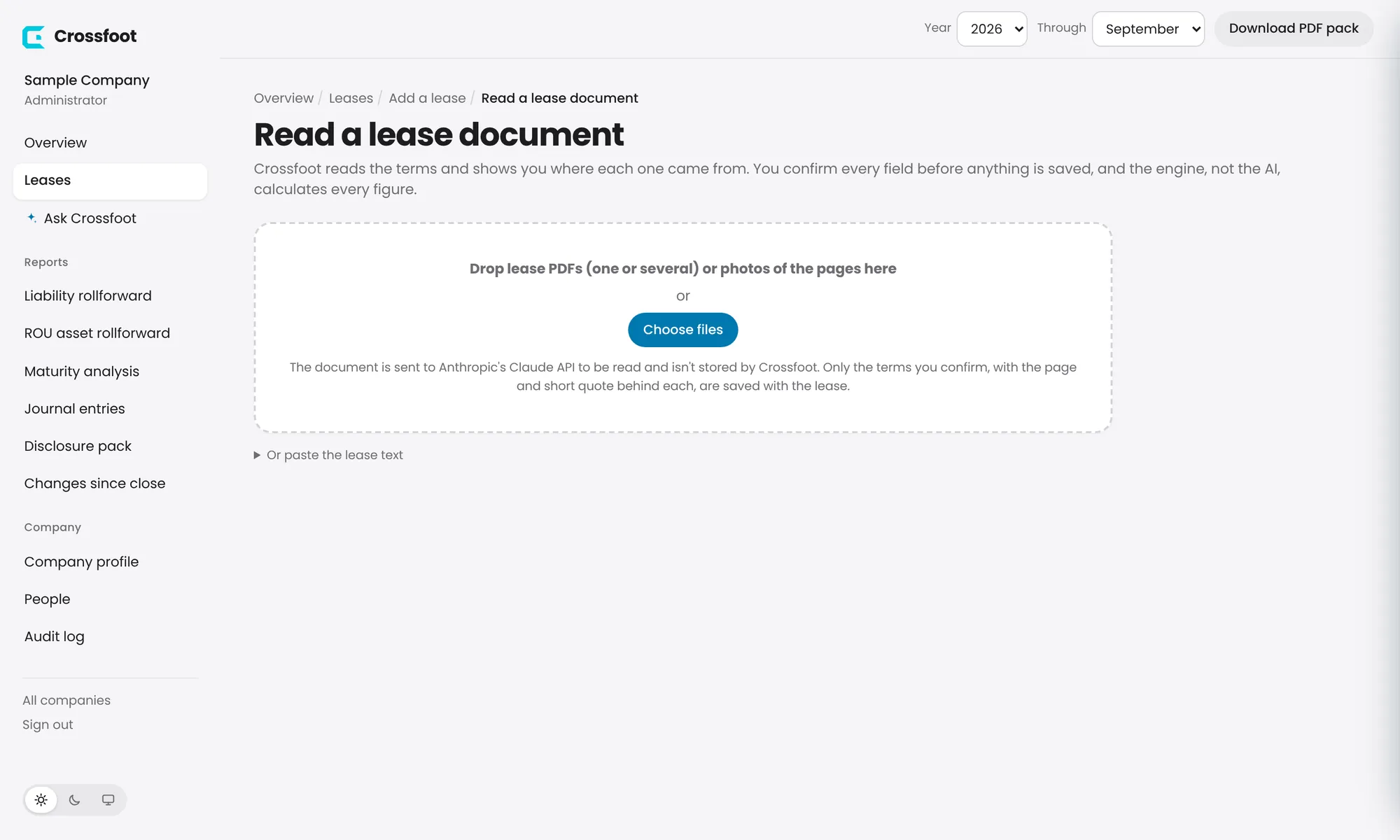This screenshot has width=1400, height=840.
Task: Open Ask Crossfoot in the sidebar
Action: (x=110, y=218)
